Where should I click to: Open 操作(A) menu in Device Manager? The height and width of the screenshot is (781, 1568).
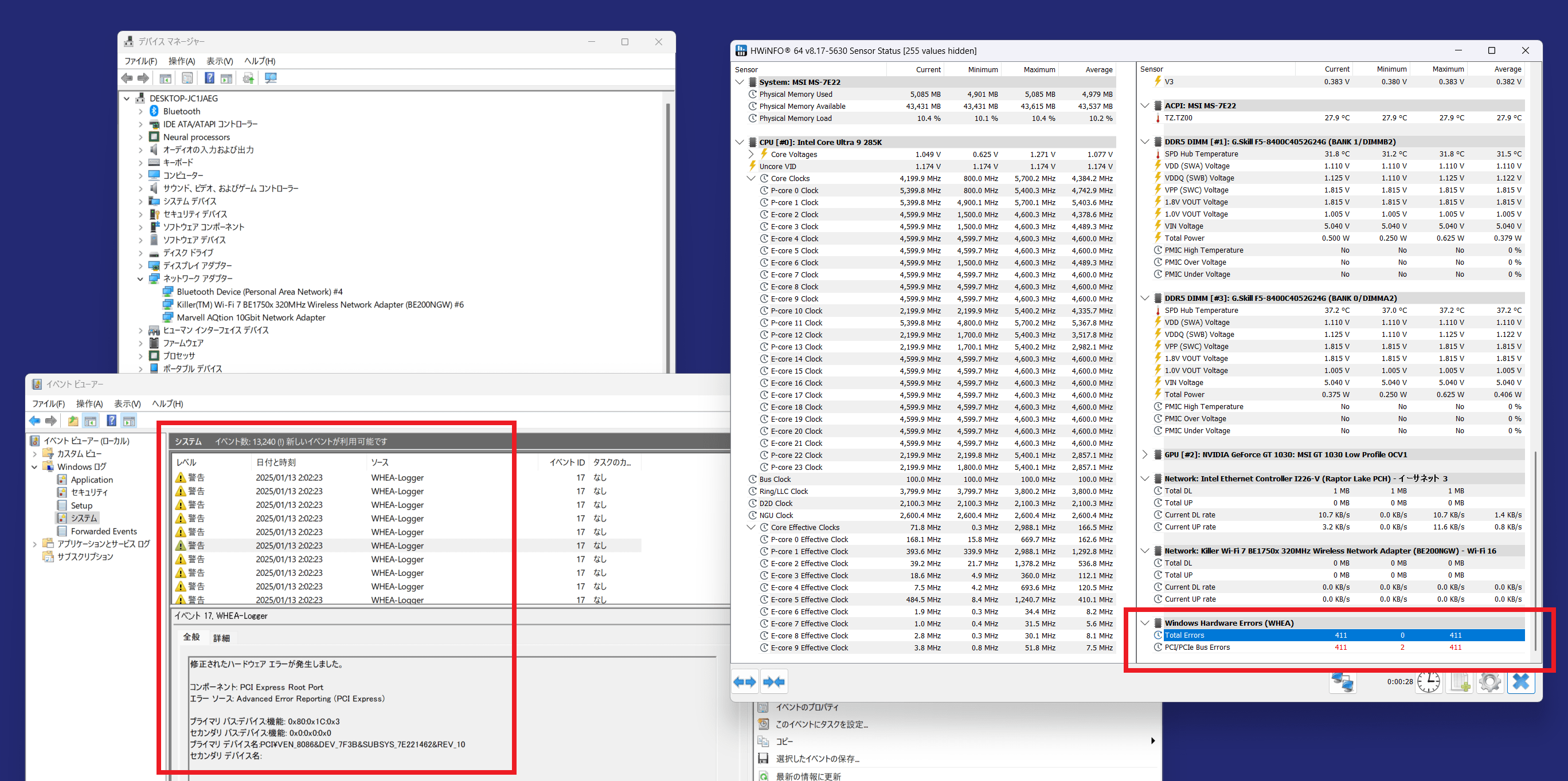(181, 61)
